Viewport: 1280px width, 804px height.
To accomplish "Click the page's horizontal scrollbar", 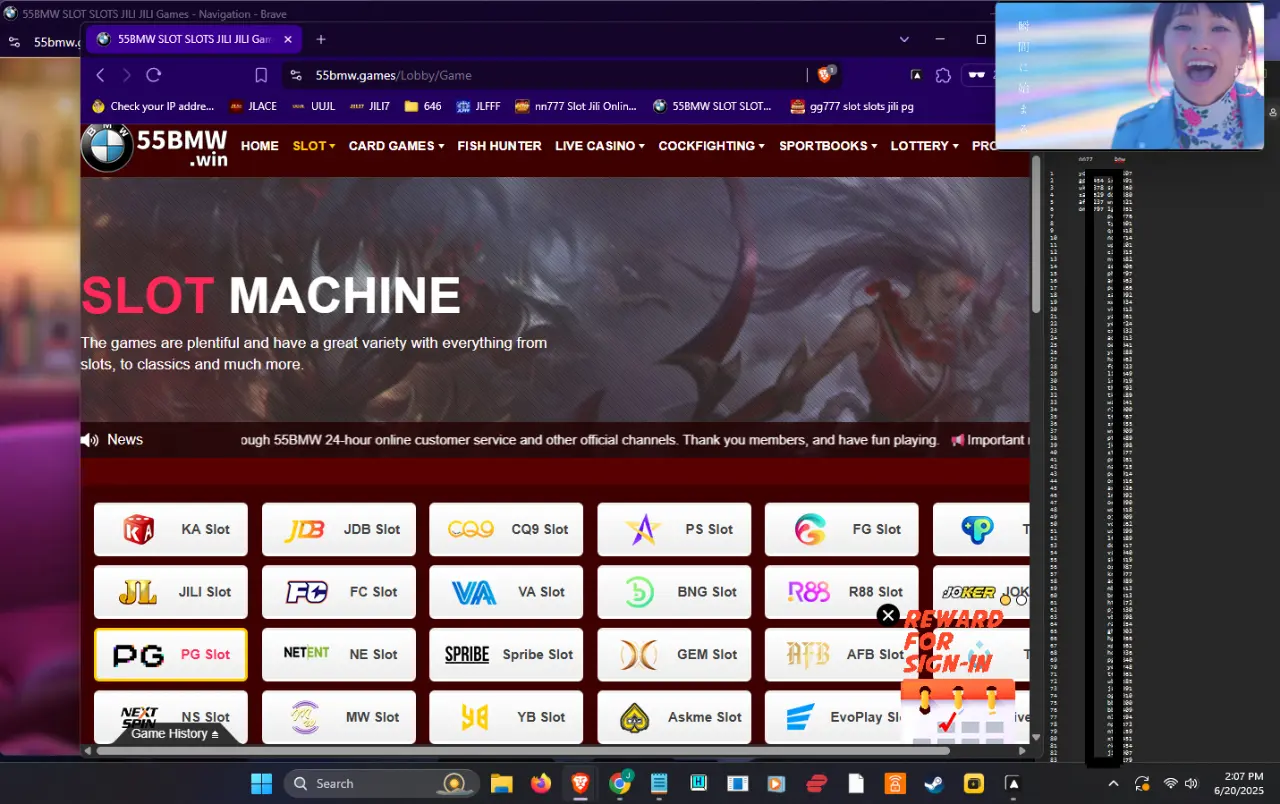I will pyautogui.click(x=521, y=750).
